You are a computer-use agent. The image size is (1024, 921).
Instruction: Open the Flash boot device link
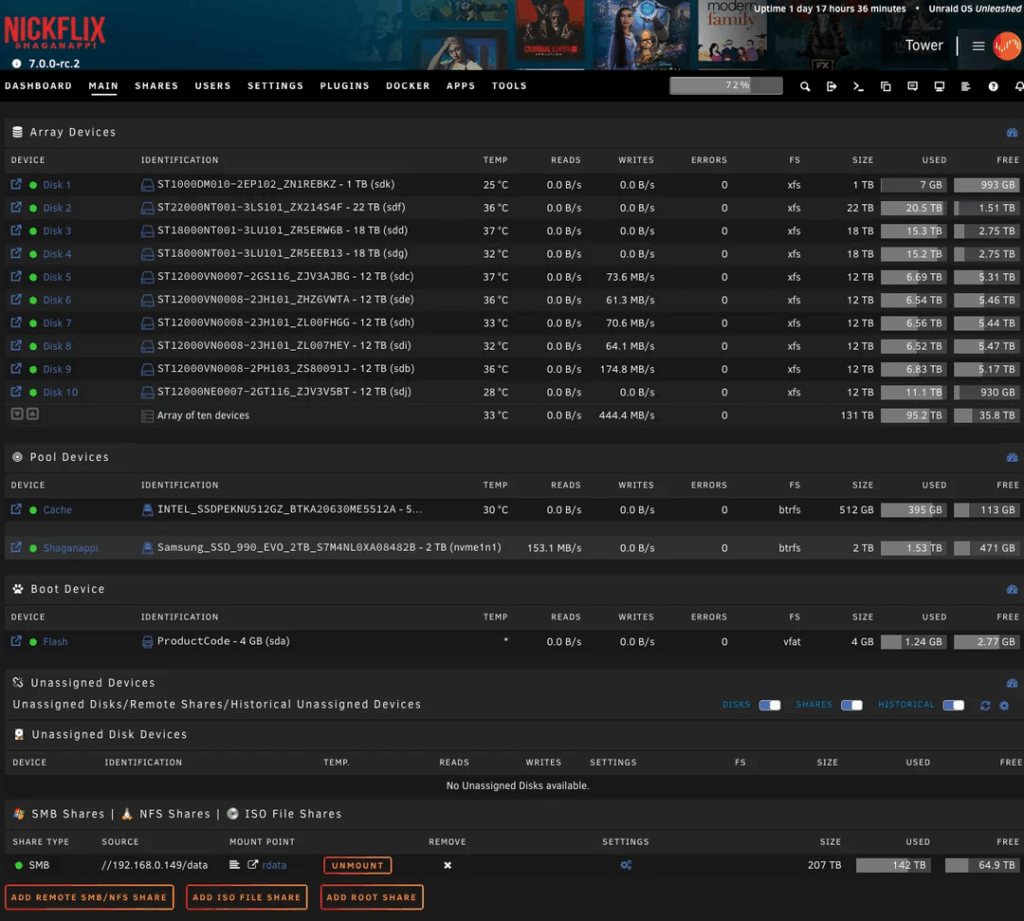tap(55, 641)
